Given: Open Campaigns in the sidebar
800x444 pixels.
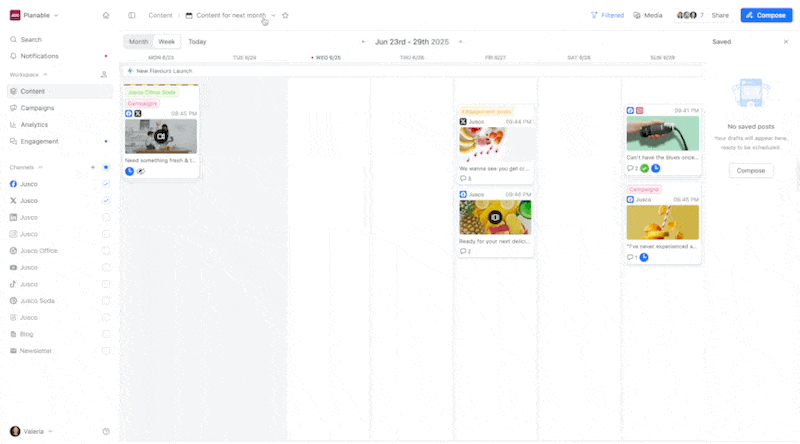Looking at the screenshot, I should tap(37, 108).
